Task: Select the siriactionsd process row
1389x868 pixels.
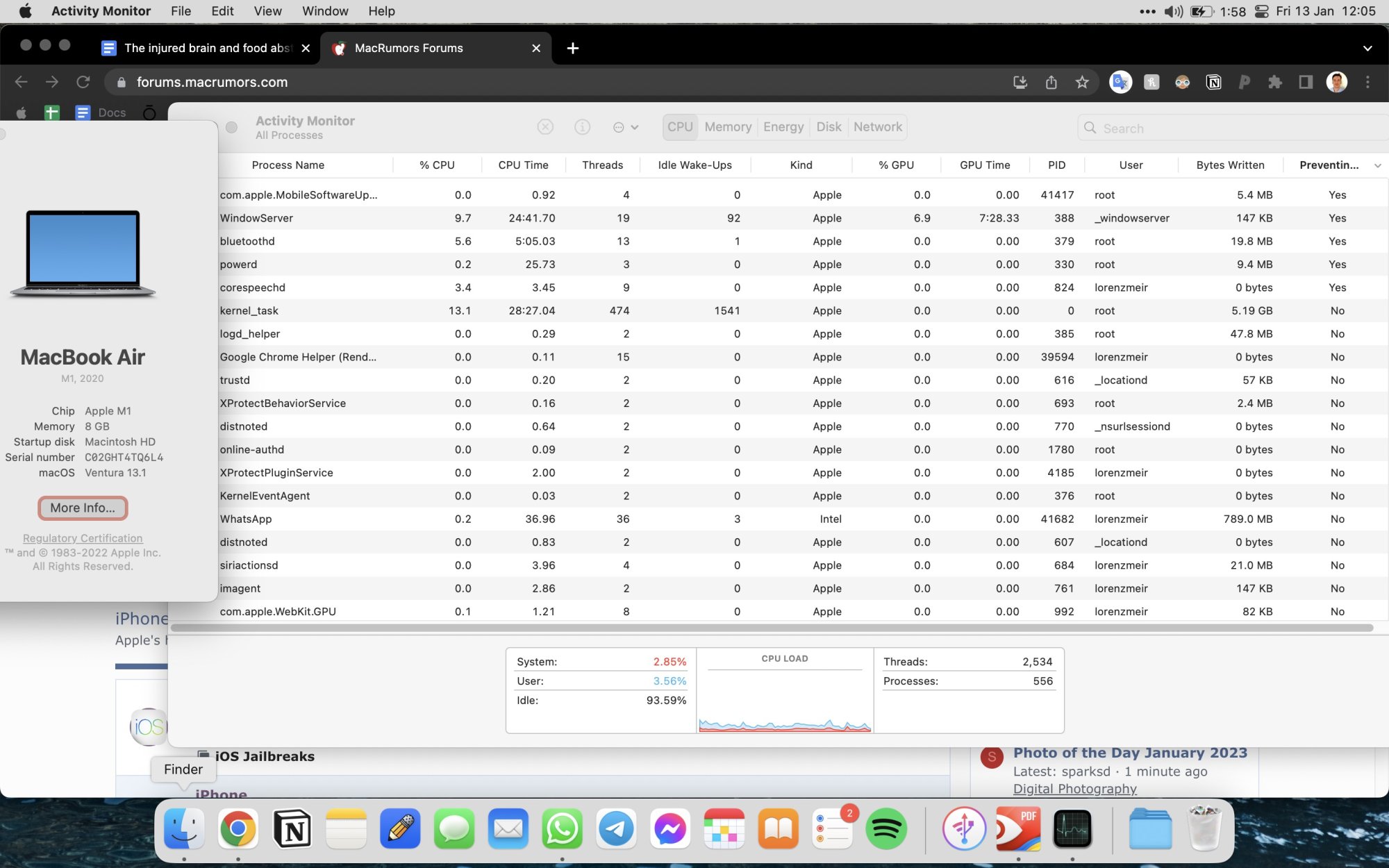Action: [803, 565]
